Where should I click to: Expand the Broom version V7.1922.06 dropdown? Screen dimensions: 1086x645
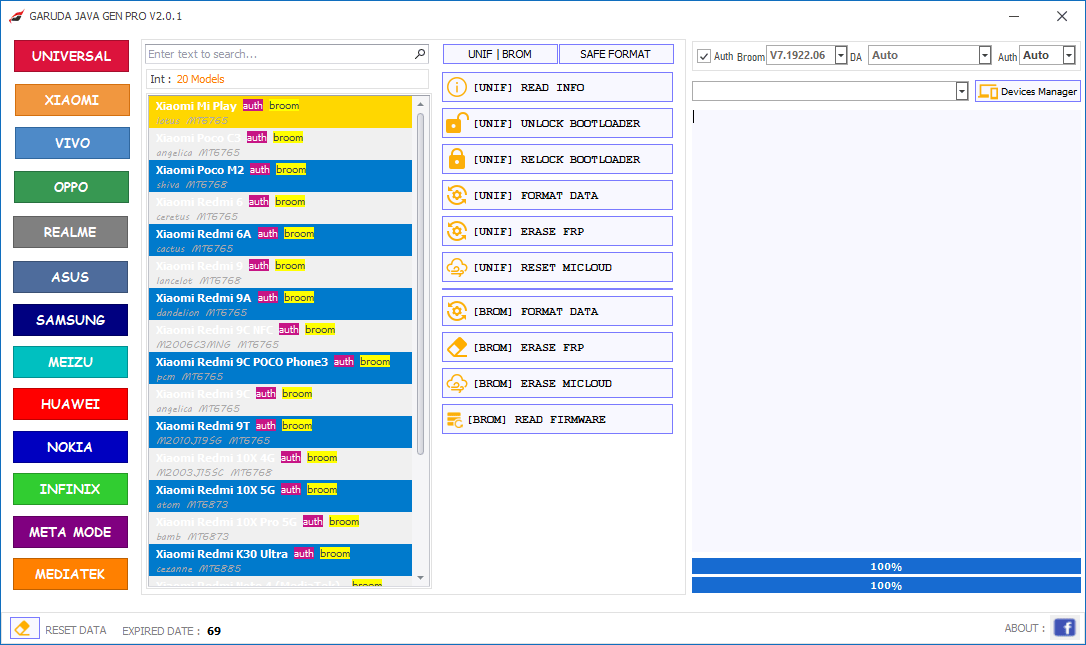coord(840,56)
